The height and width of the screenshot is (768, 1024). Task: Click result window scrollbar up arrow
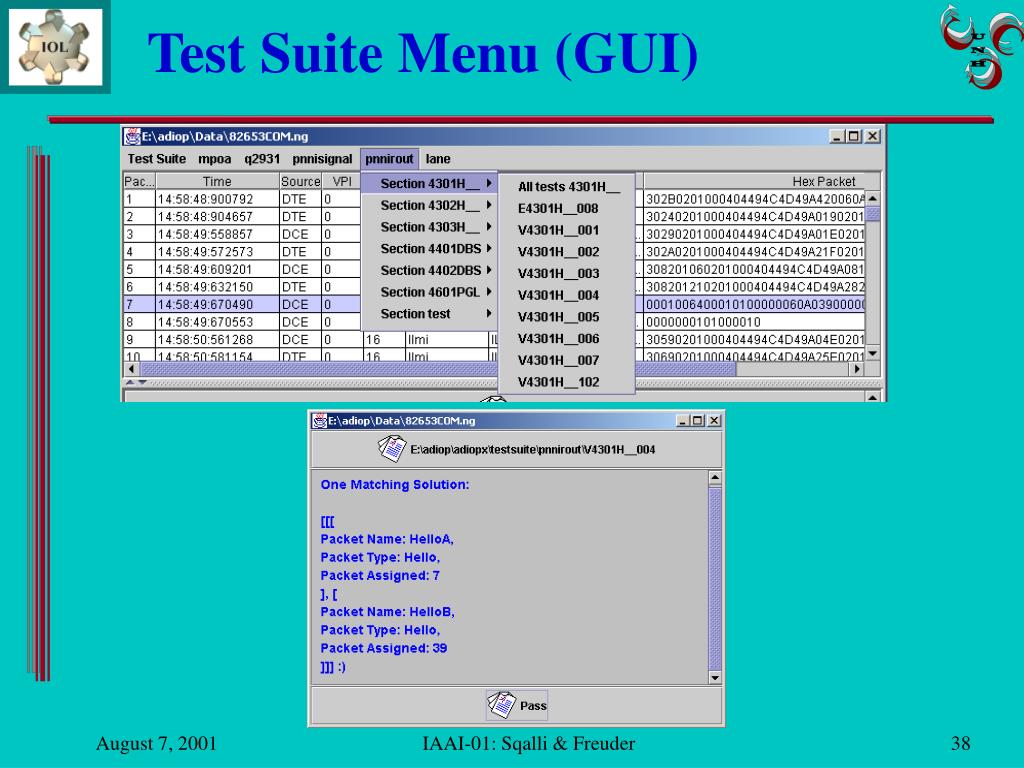click(714, 479)
